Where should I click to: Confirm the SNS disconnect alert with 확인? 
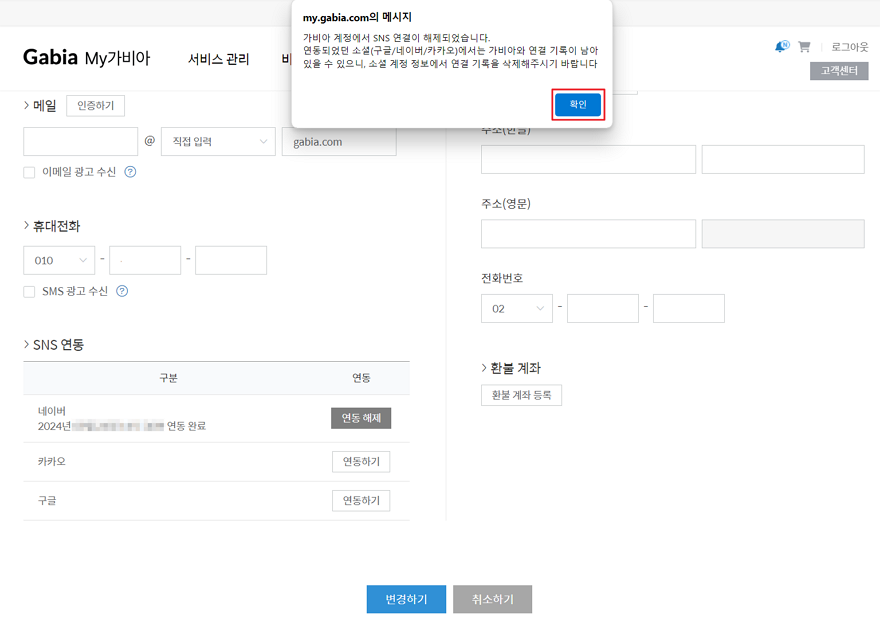(x=578, y=104)
